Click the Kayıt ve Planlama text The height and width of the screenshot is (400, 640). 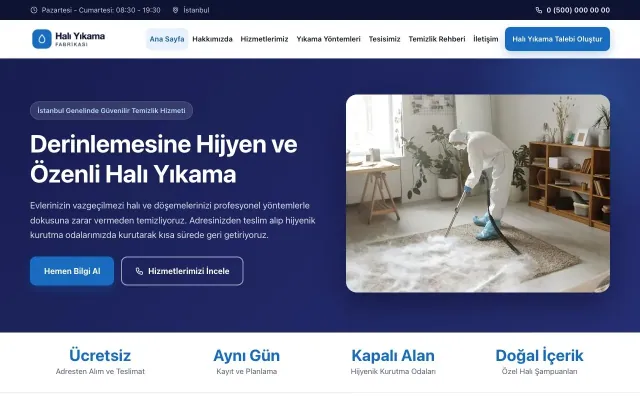pyautogui.click(x=247, y=371)
